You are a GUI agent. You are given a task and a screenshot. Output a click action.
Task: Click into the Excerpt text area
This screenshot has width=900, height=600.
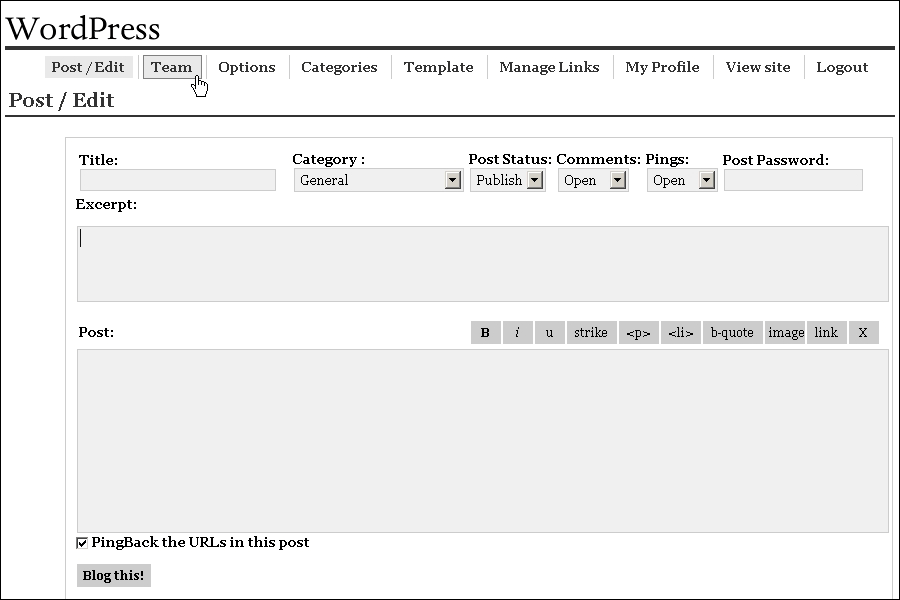(483, 264)
